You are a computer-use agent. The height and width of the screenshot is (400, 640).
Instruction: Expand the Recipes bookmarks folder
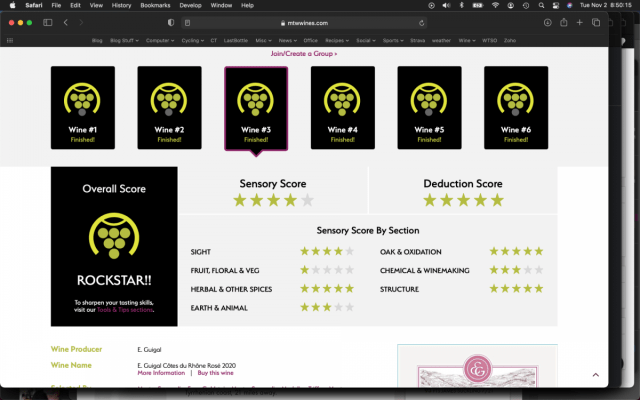[x=337, y=40]
